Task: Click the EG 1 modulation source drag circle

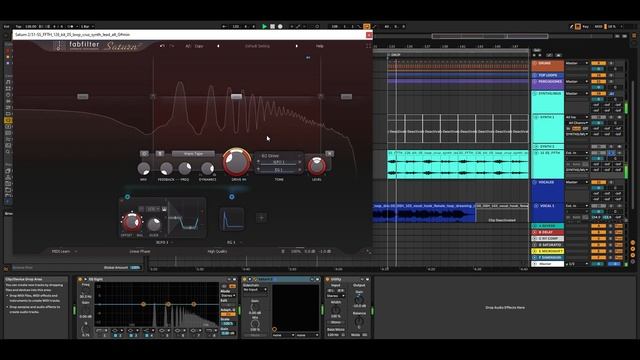Action: (232, 197)
